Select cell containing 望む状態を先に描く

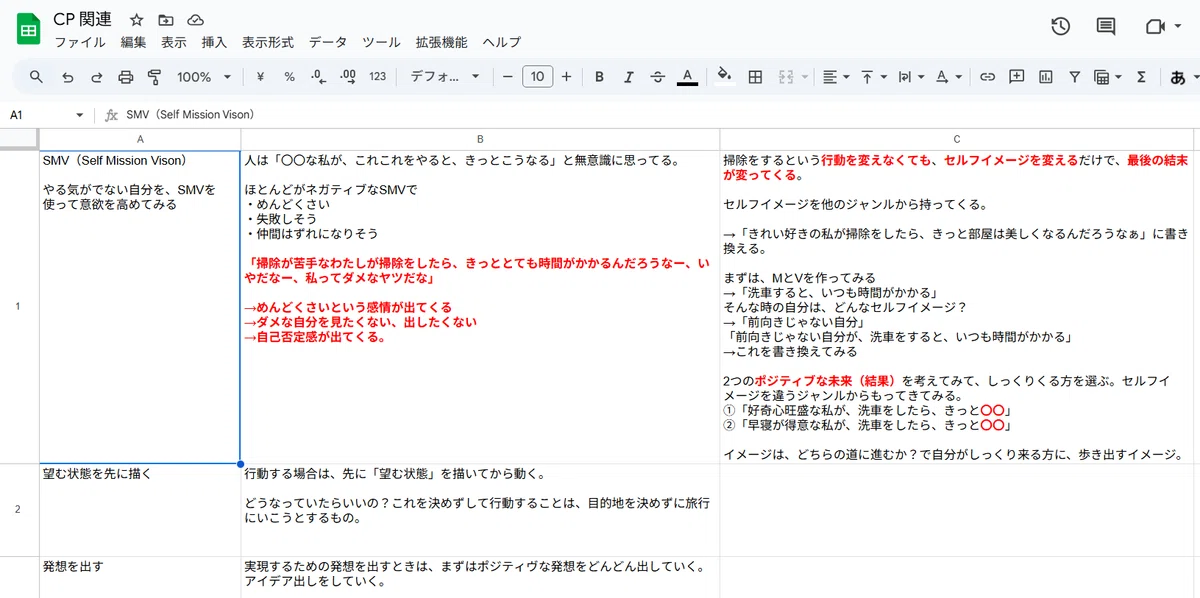coord(140,510)
